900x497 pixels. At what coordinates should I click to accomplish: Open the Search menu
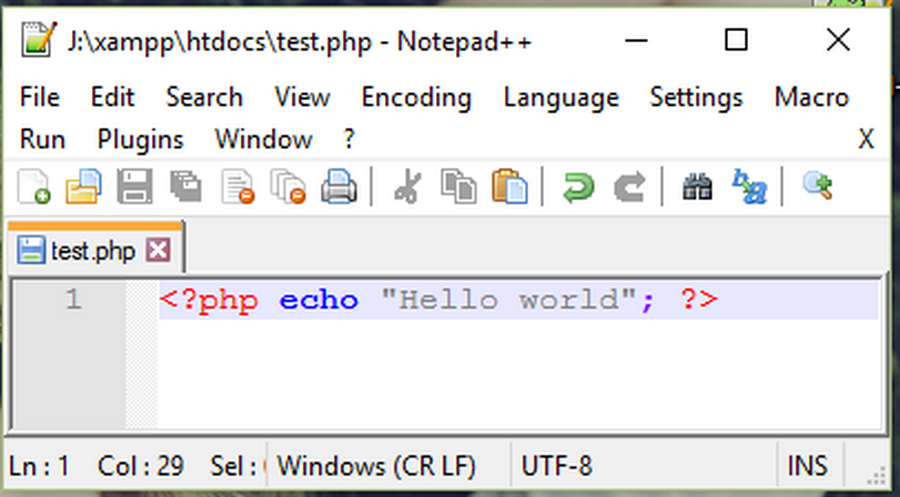tap(204, 97)
